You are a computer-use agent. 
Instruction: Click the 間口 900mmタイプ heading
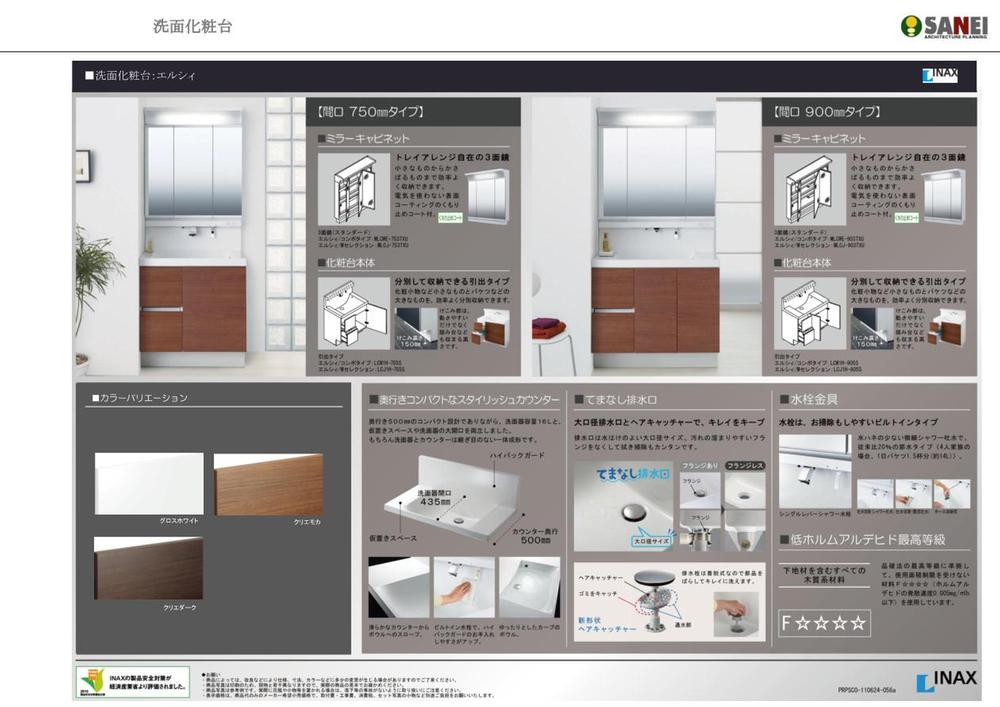click(827, 112)
